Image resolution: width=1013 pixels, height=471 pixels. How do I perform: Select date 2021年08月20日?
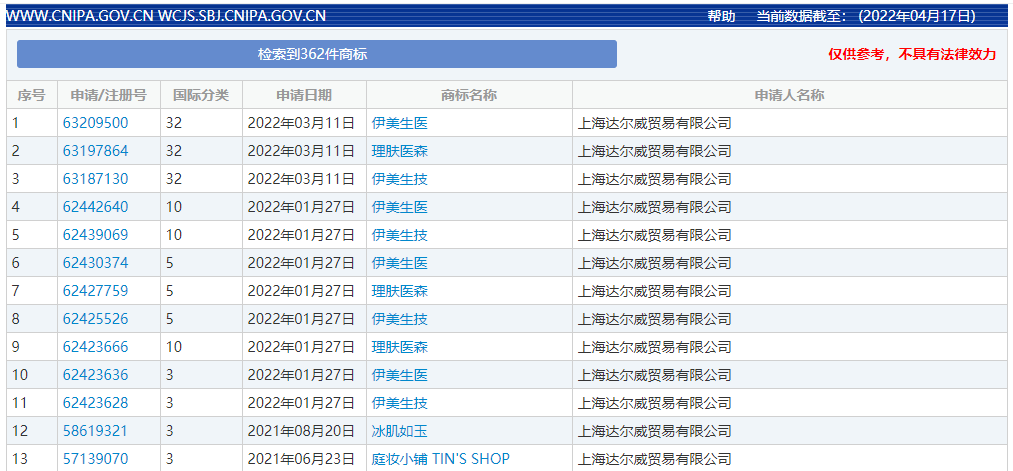pos(301,431)
